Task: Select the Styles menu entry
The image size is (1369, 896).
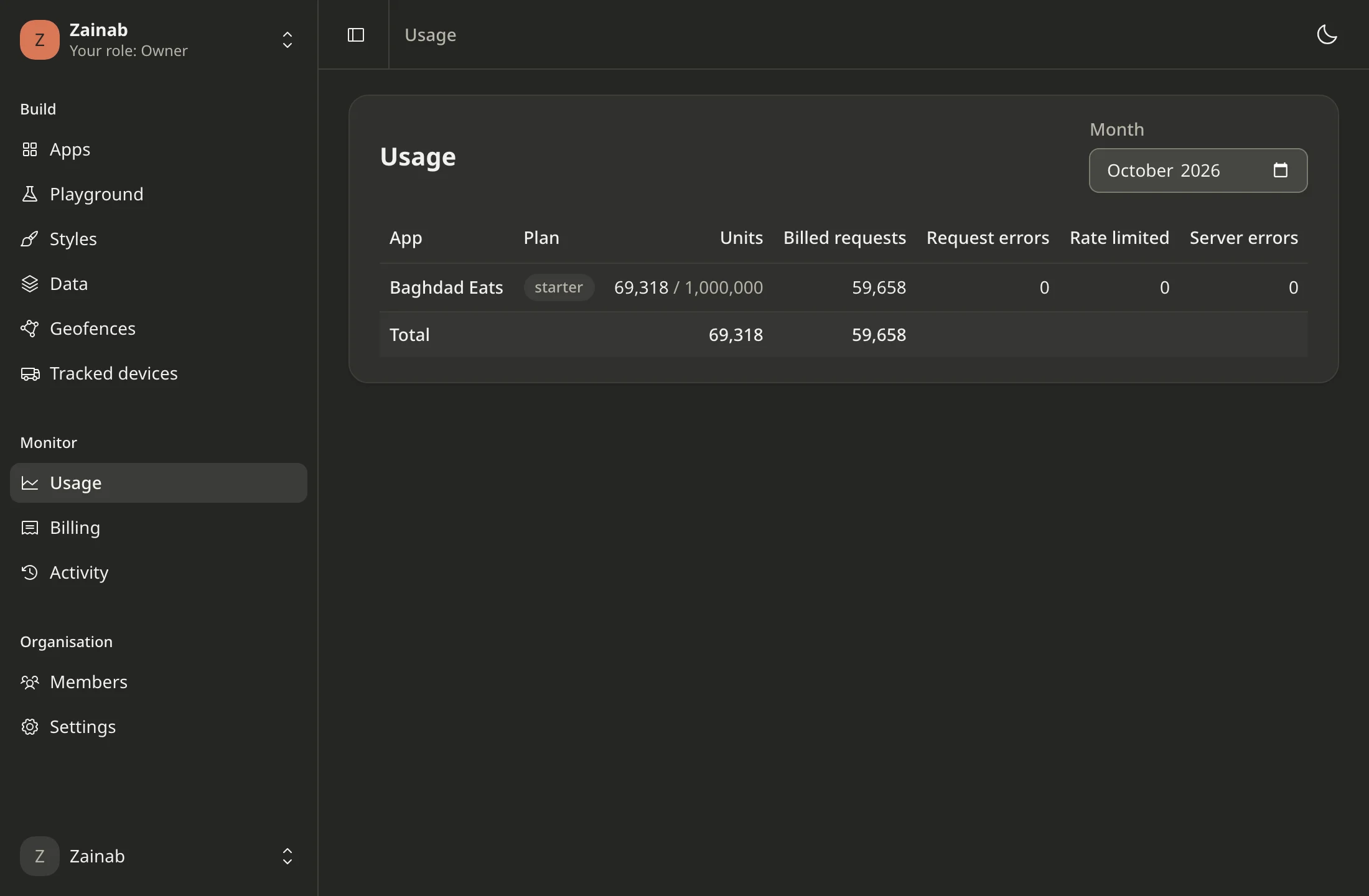Action: (x=159, y=239)
